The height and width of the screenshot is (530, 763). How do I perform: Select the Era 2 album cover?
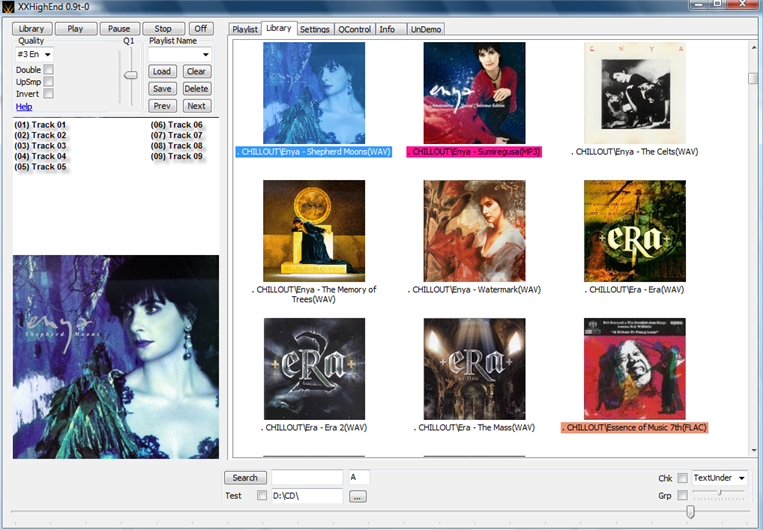[314, 369]
